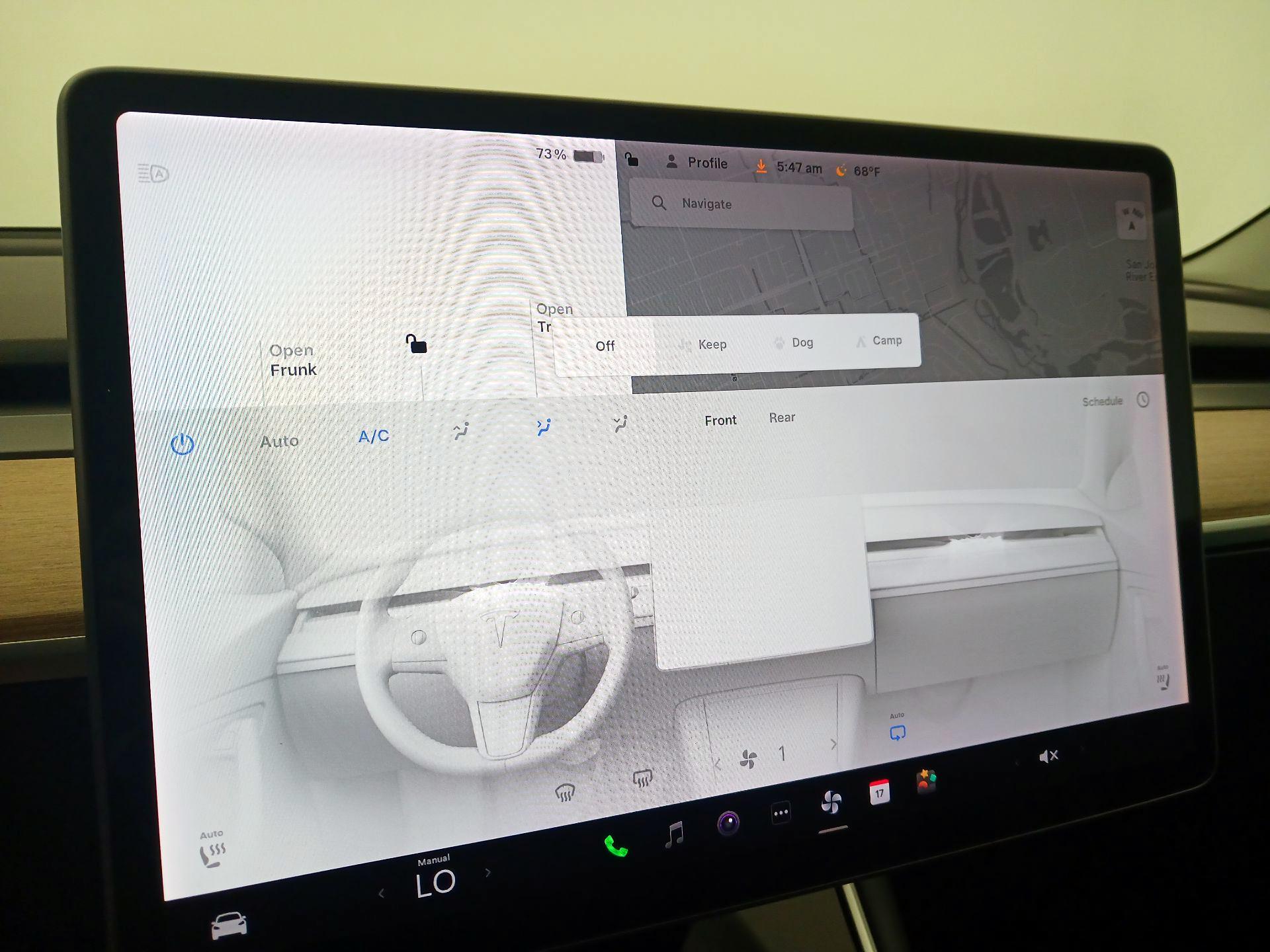Open the Toybox app icon
Screen dimensions: 1270x952
tap(926, 781)
